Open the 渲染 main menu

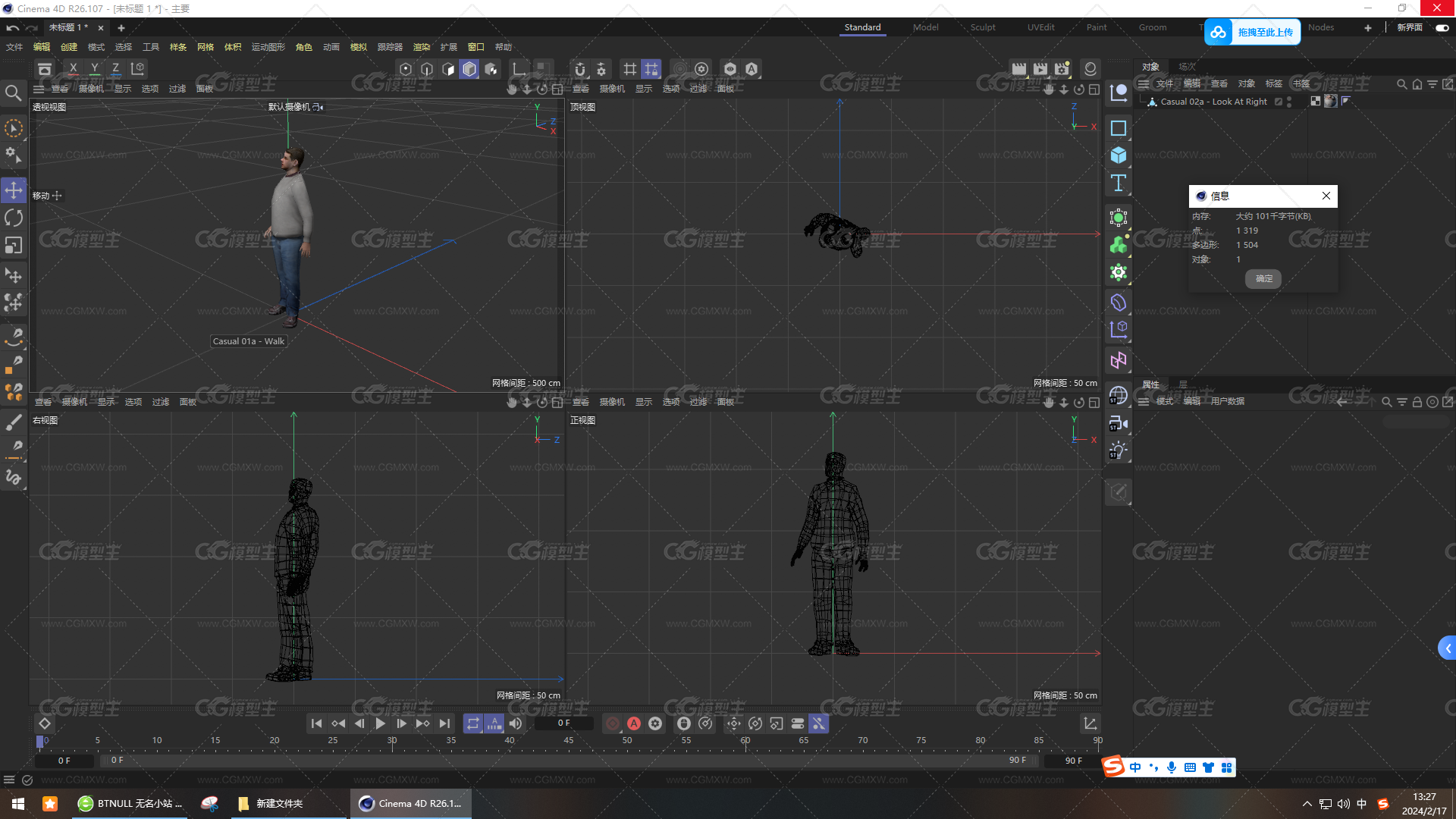tap(422, 47)
